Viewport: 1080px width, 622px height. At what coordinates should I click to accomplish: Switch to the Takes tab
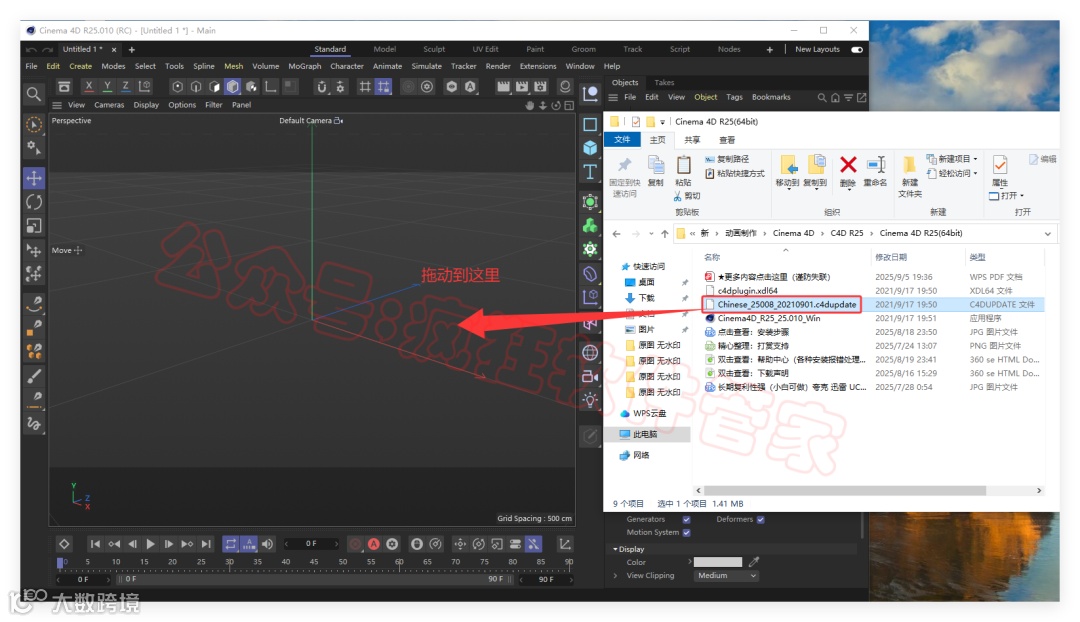(x=664, y=83)
